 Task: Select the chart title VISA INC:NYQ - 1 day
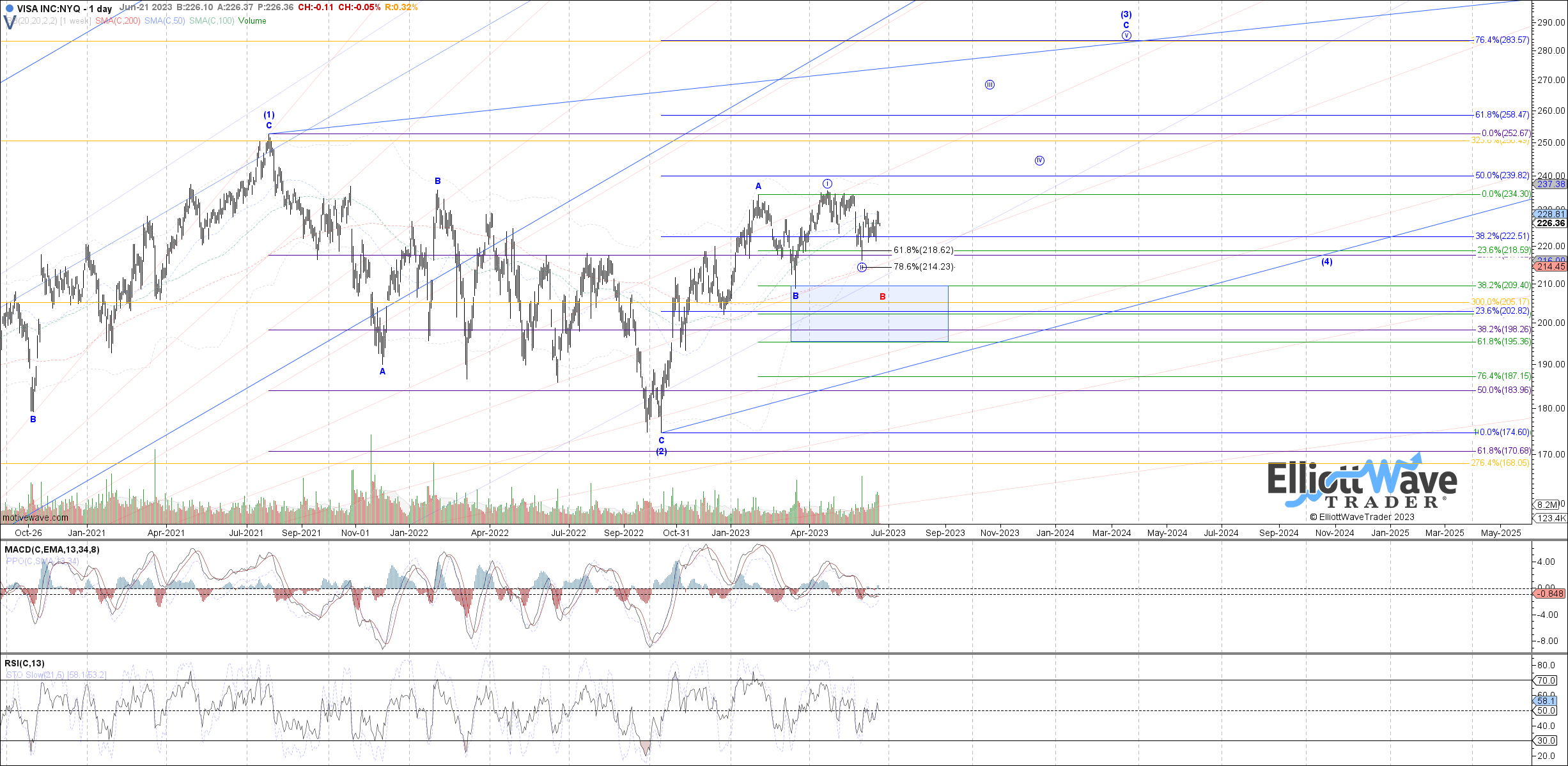65,8
